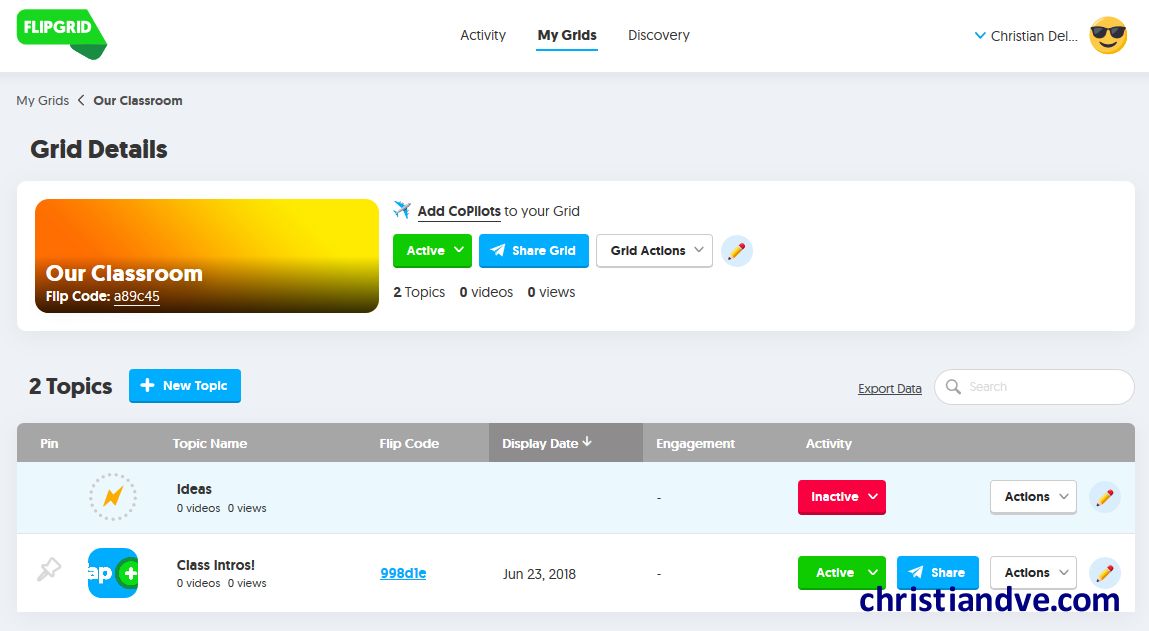
Task: Open the Grid Actions dropdown
Action: [654, 251]
